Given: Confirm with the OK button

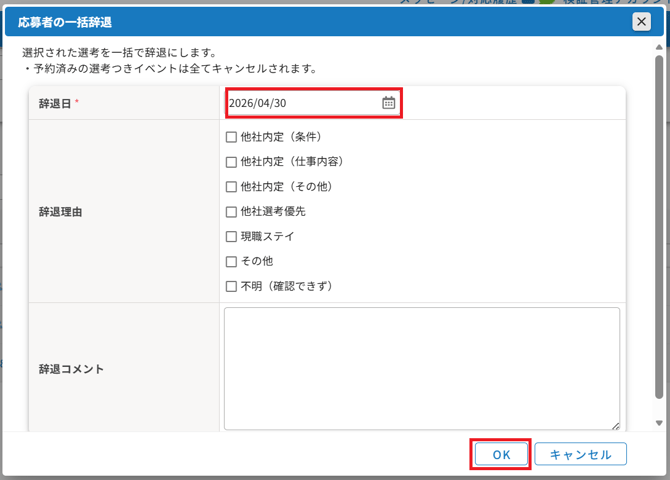Looking at the screenshot, I should point(501,454).
